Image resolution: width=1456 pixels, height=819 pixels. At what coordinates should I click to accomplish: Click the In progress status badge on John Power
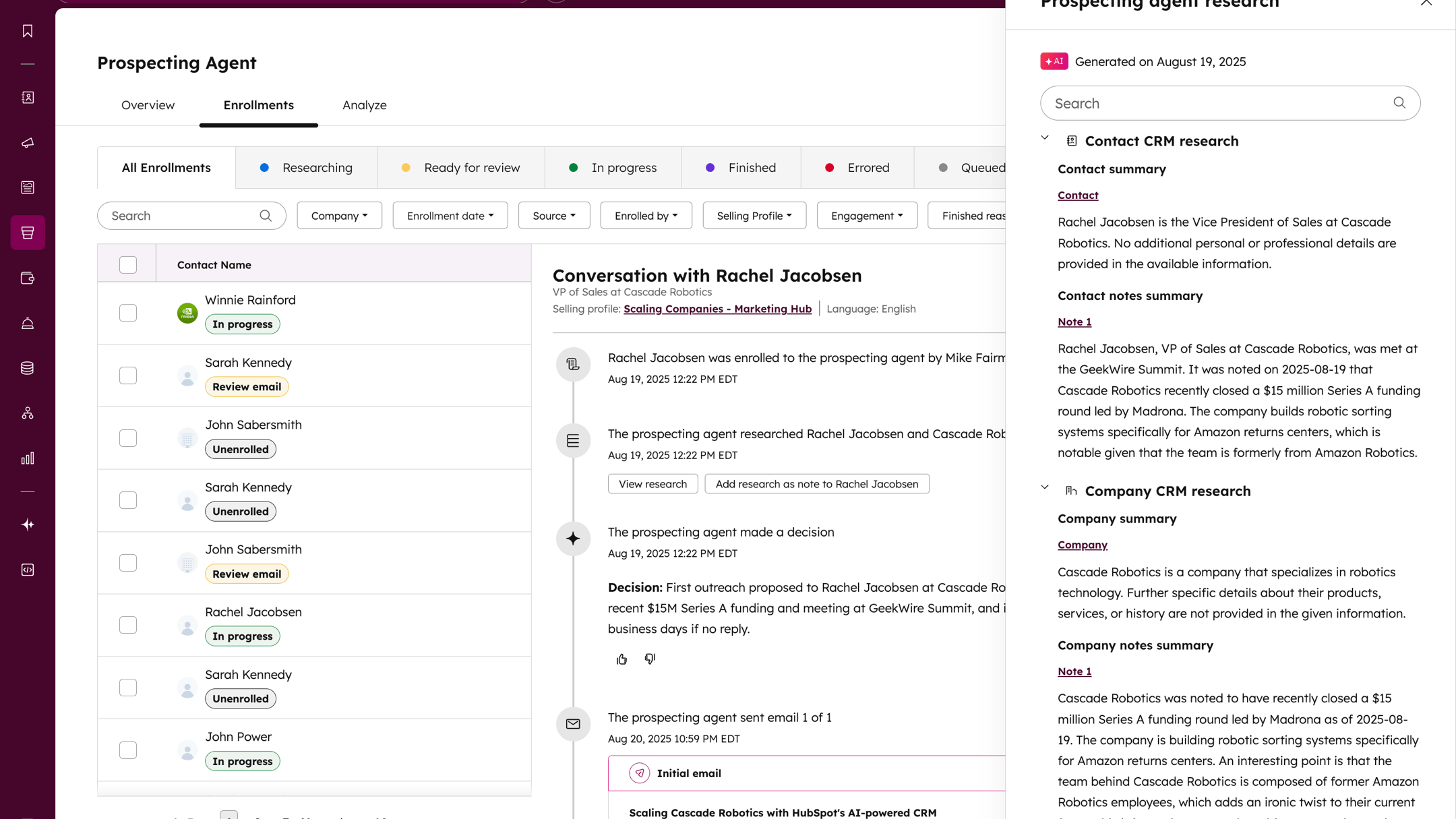242,761
